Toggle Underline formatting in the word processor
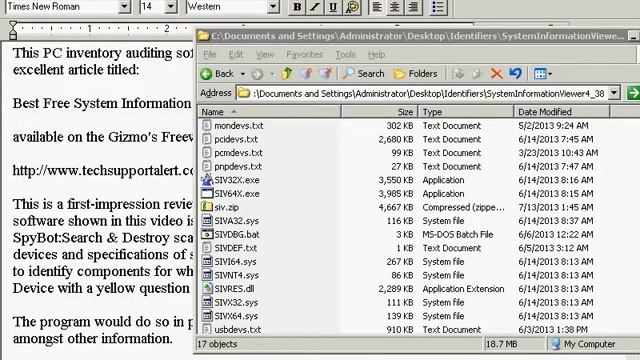The height and width of the screenshot is (360, 640). pyautogui.click(x=333, y=7)
